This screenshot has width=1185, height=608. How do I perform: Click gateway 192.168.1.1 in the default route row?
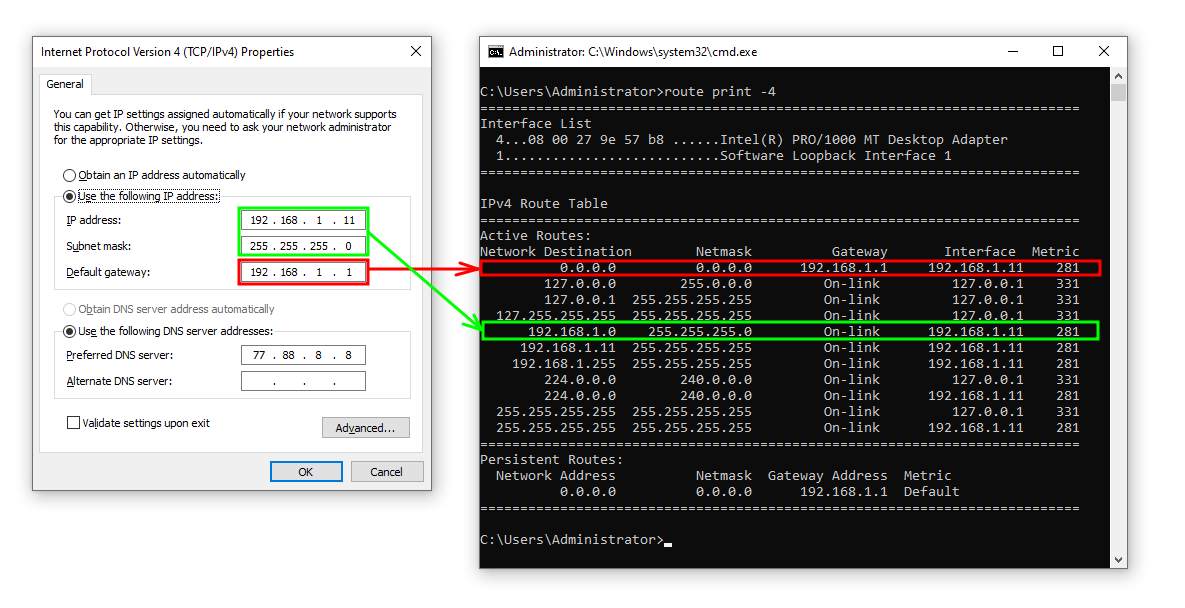843,267
